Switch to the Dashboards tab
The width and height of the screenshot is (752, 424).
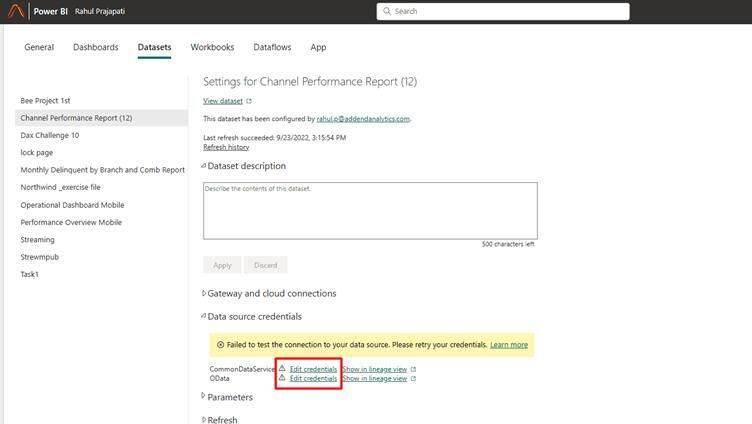(x=96, y=47)
